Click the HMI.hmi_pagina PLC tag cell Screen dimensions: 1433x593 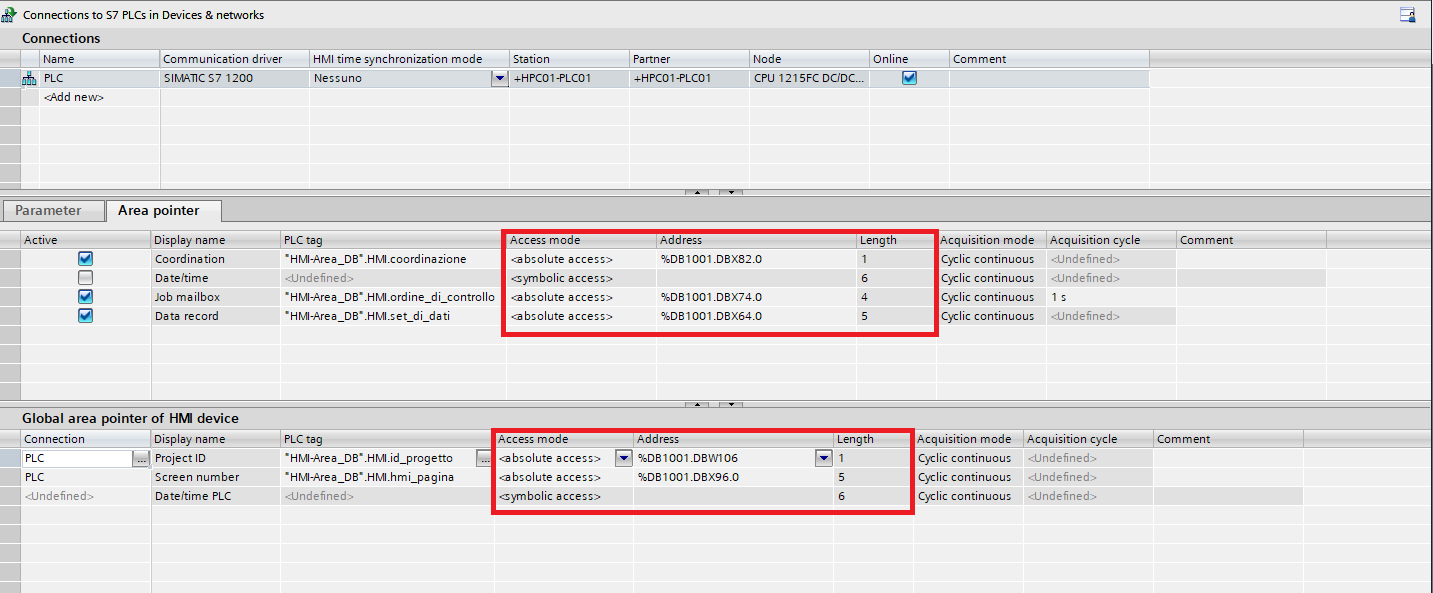click(388, 477)
